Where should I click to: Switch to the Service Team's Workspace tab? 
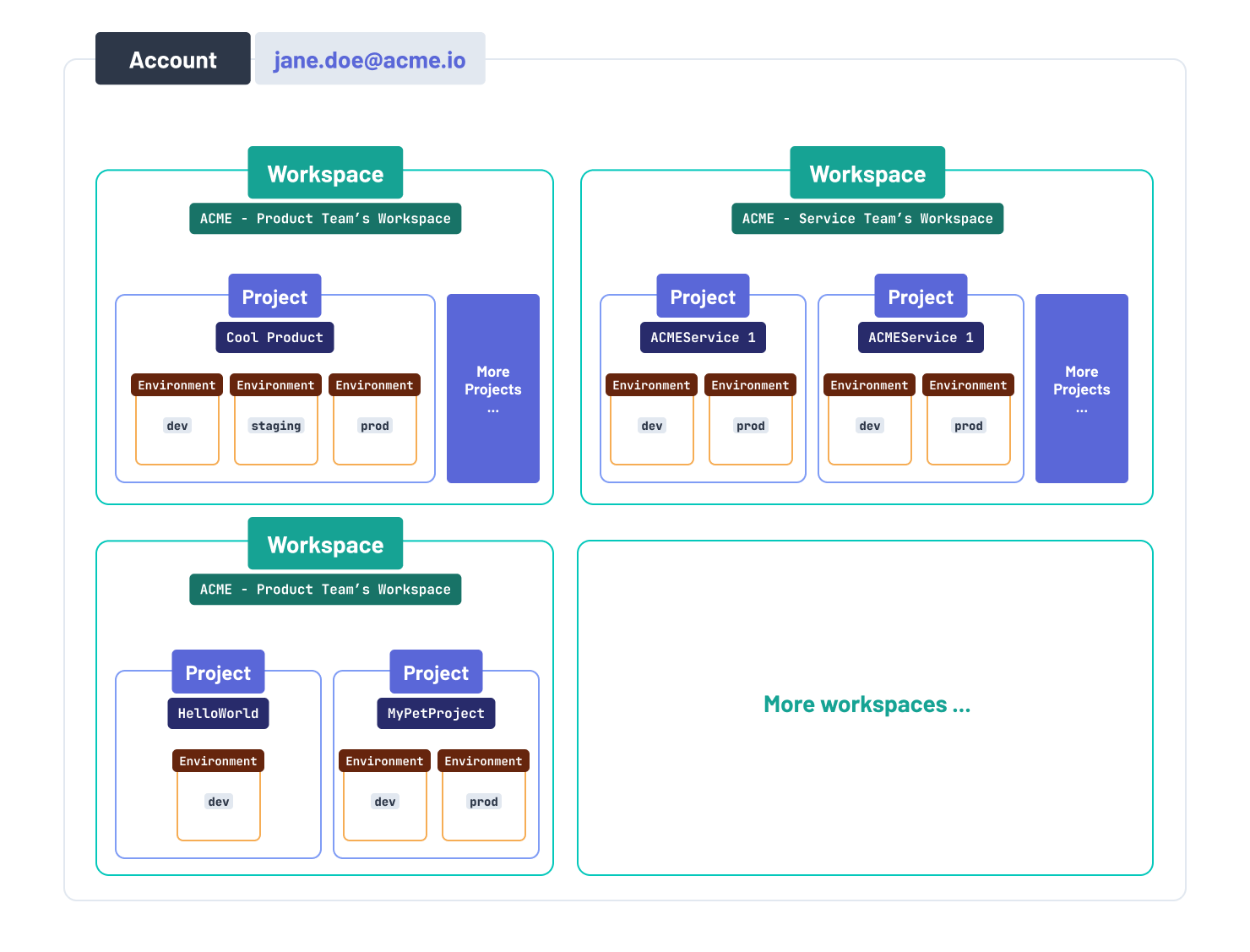point(867,218)
